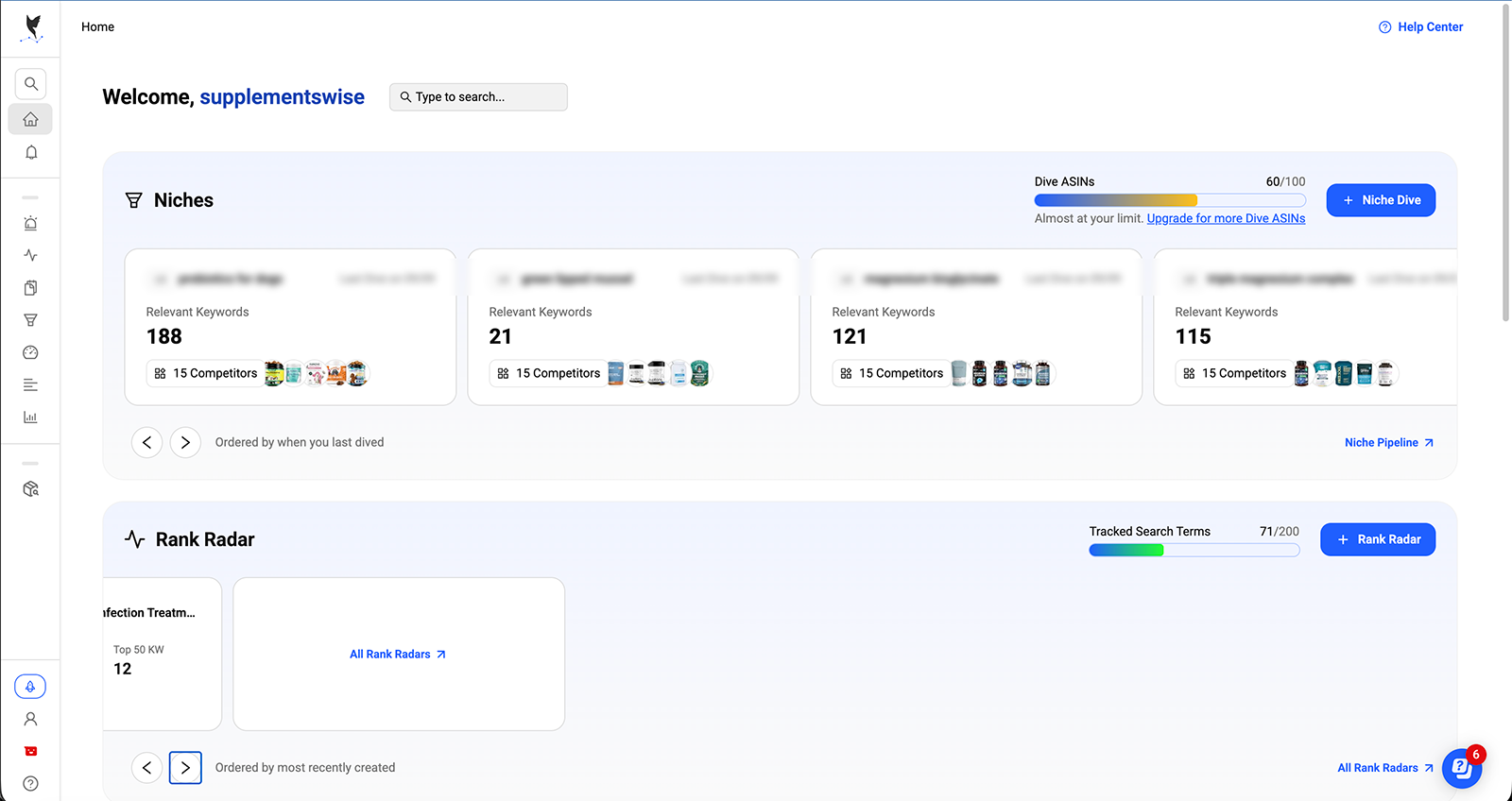Go to Home via sidebar house icon

coord(30,119)
